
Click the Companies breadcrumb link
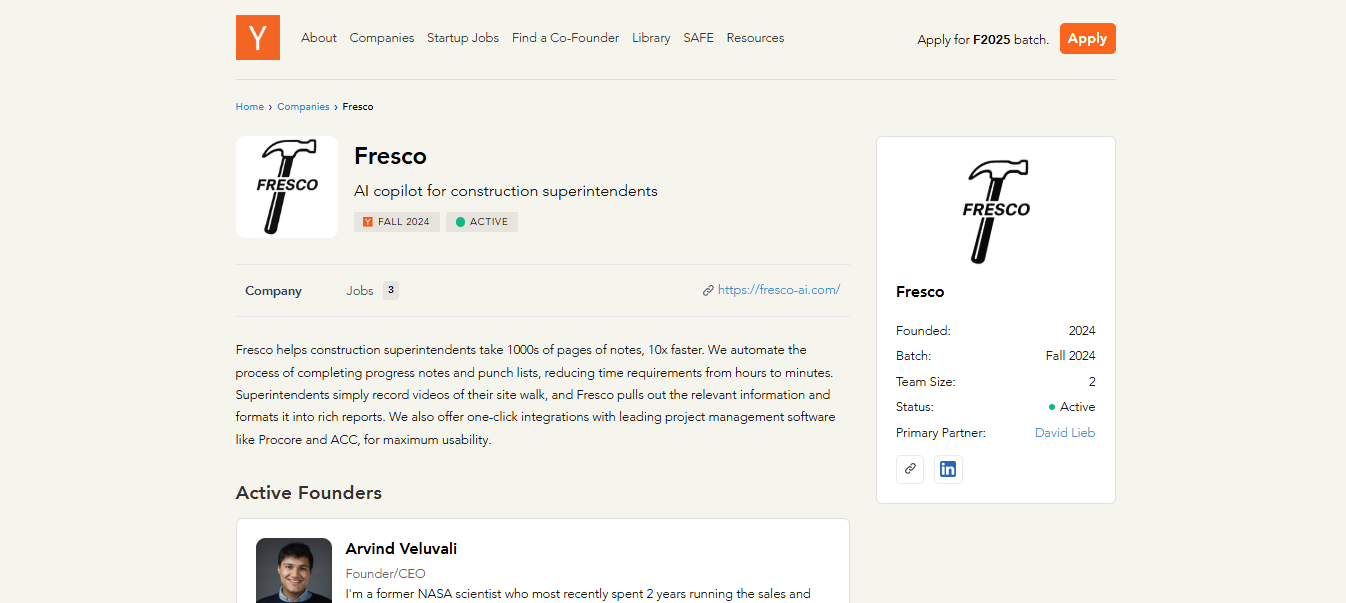pos(303,107)
